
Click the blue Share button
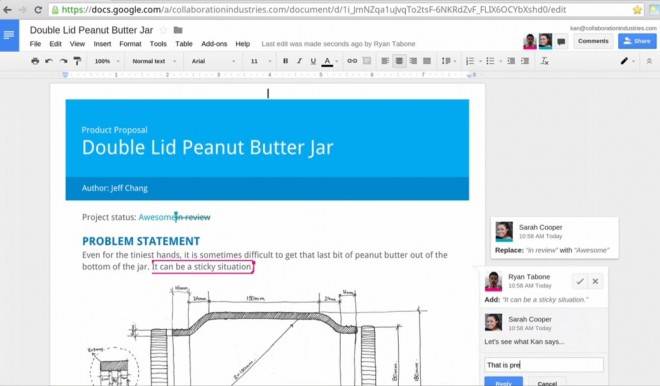pyautogui.click(x=637, y=41)
